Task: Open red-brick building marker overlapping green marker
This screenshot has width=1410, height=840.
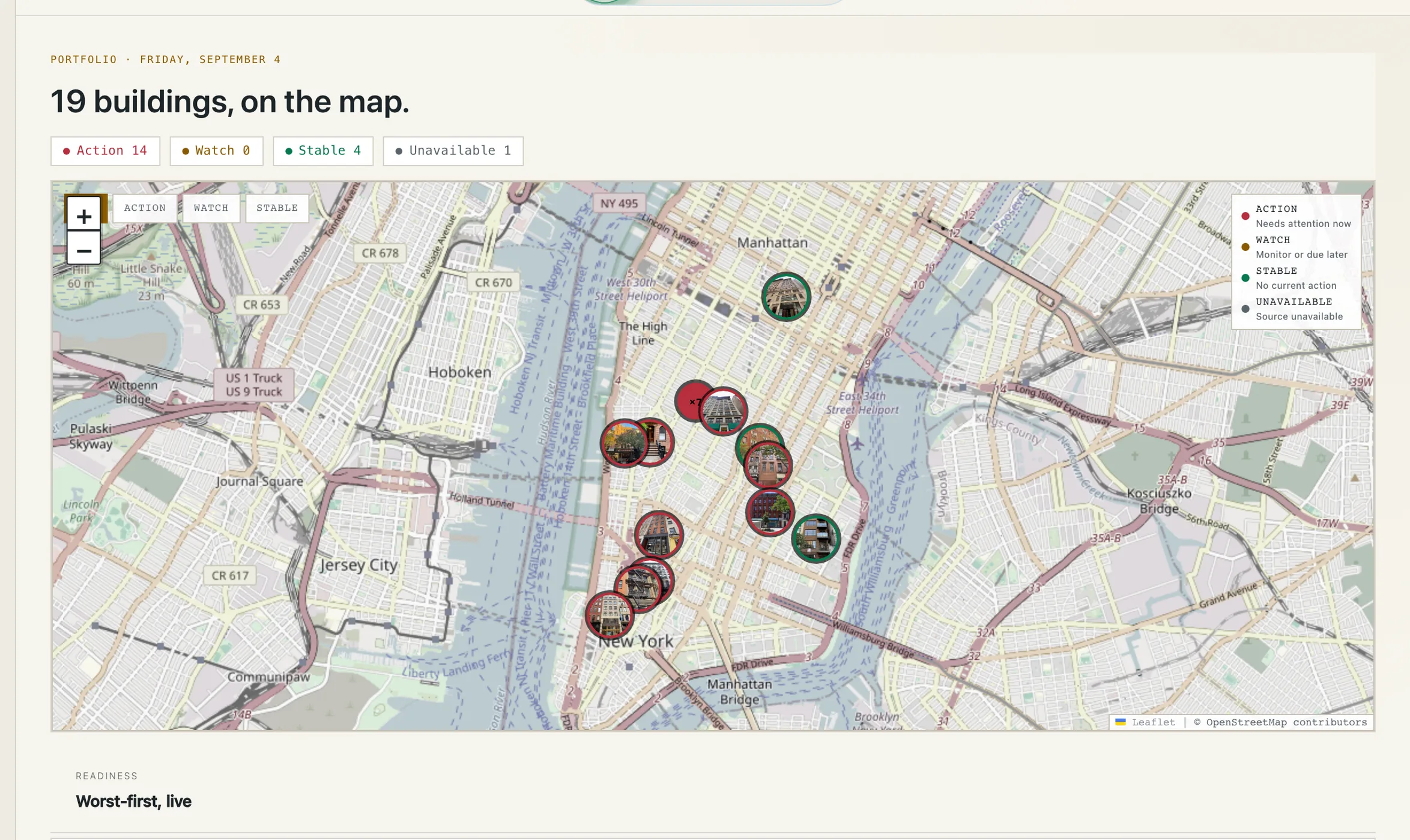Action: point(768,465)
